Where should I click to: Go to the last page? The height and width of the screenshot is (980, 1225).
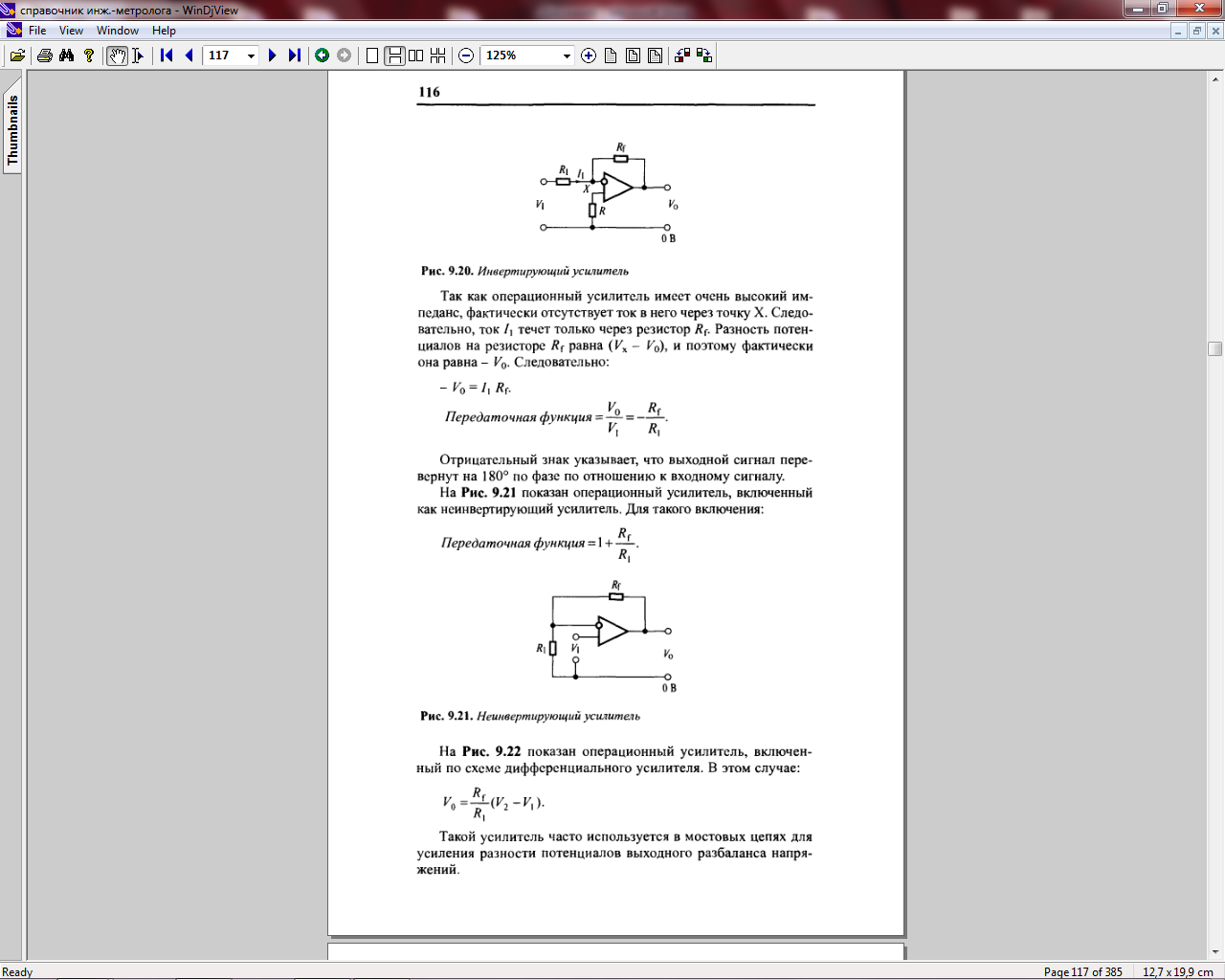pos(294,56)
